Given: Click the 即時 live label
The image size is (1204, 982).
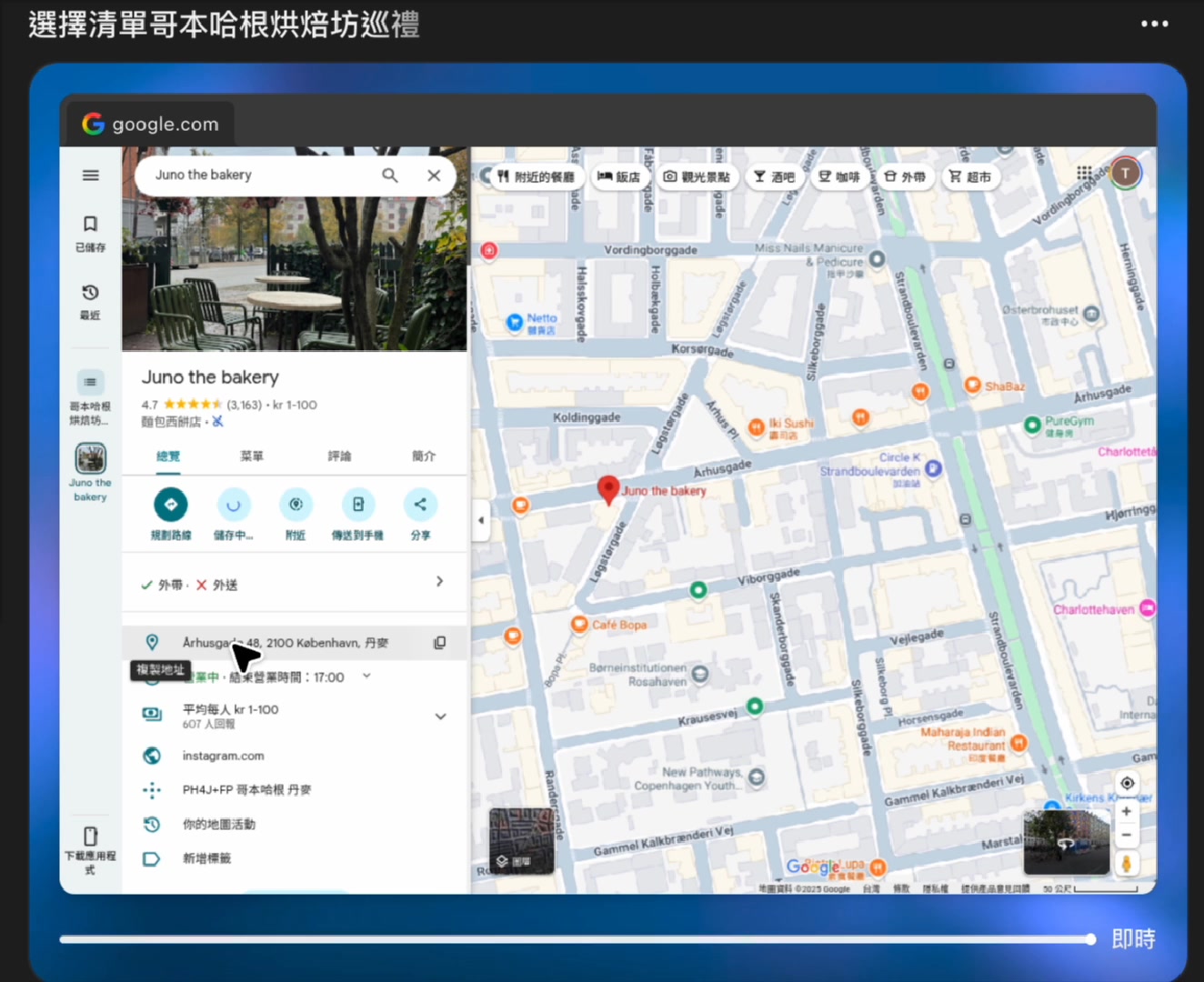Looking at the screenshot, I should point(1133,939).
